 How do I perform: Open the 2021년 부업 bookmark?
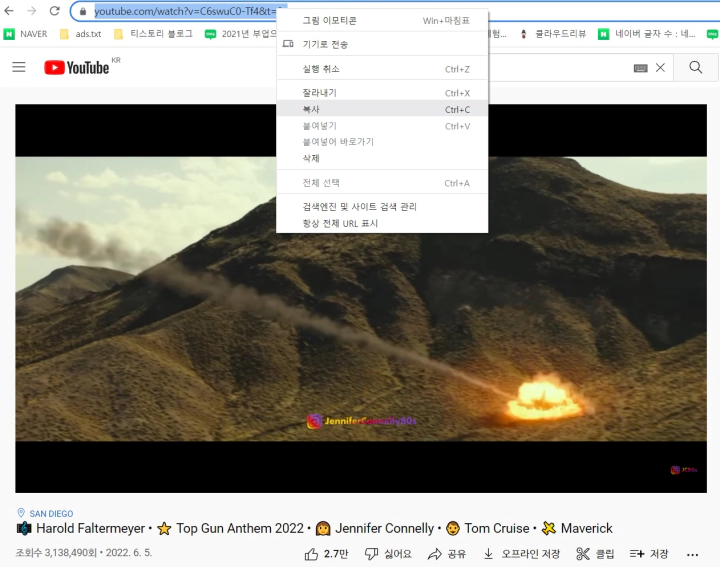[x=241, y=34]
